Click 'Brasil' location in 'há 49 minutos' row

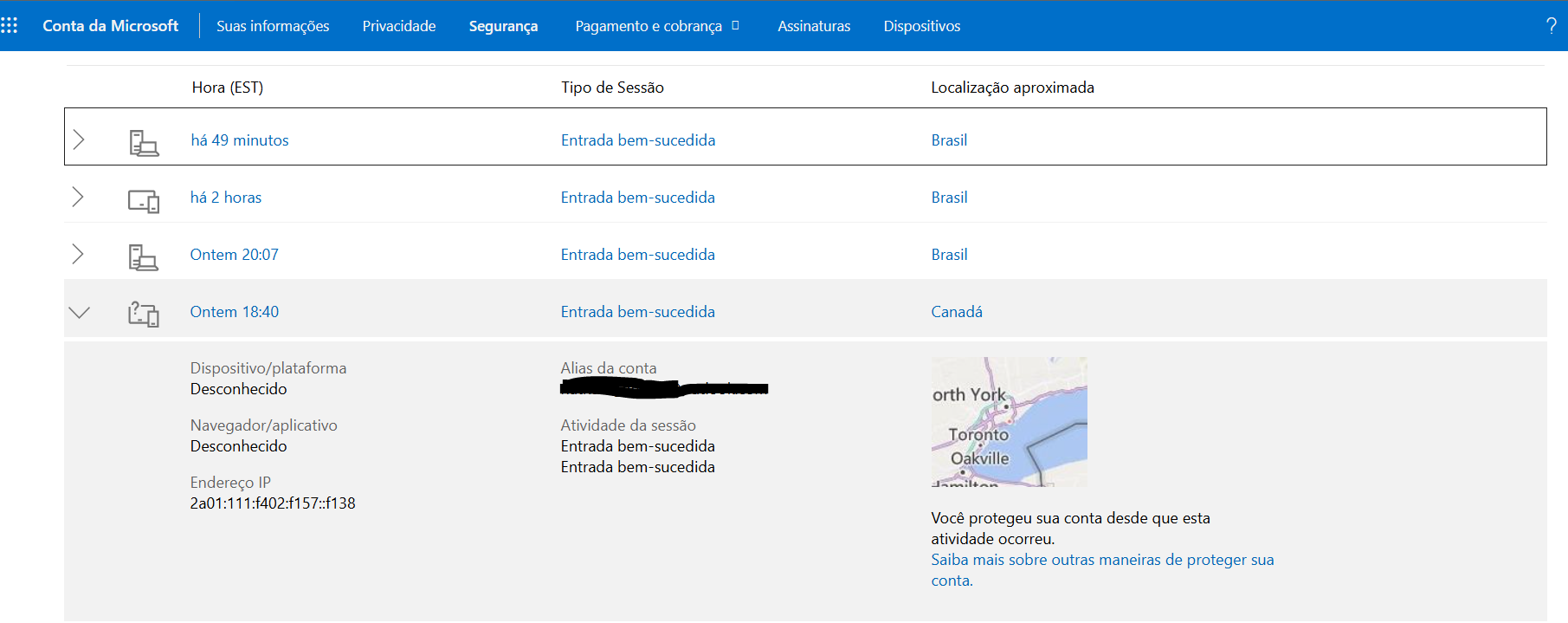949,140
